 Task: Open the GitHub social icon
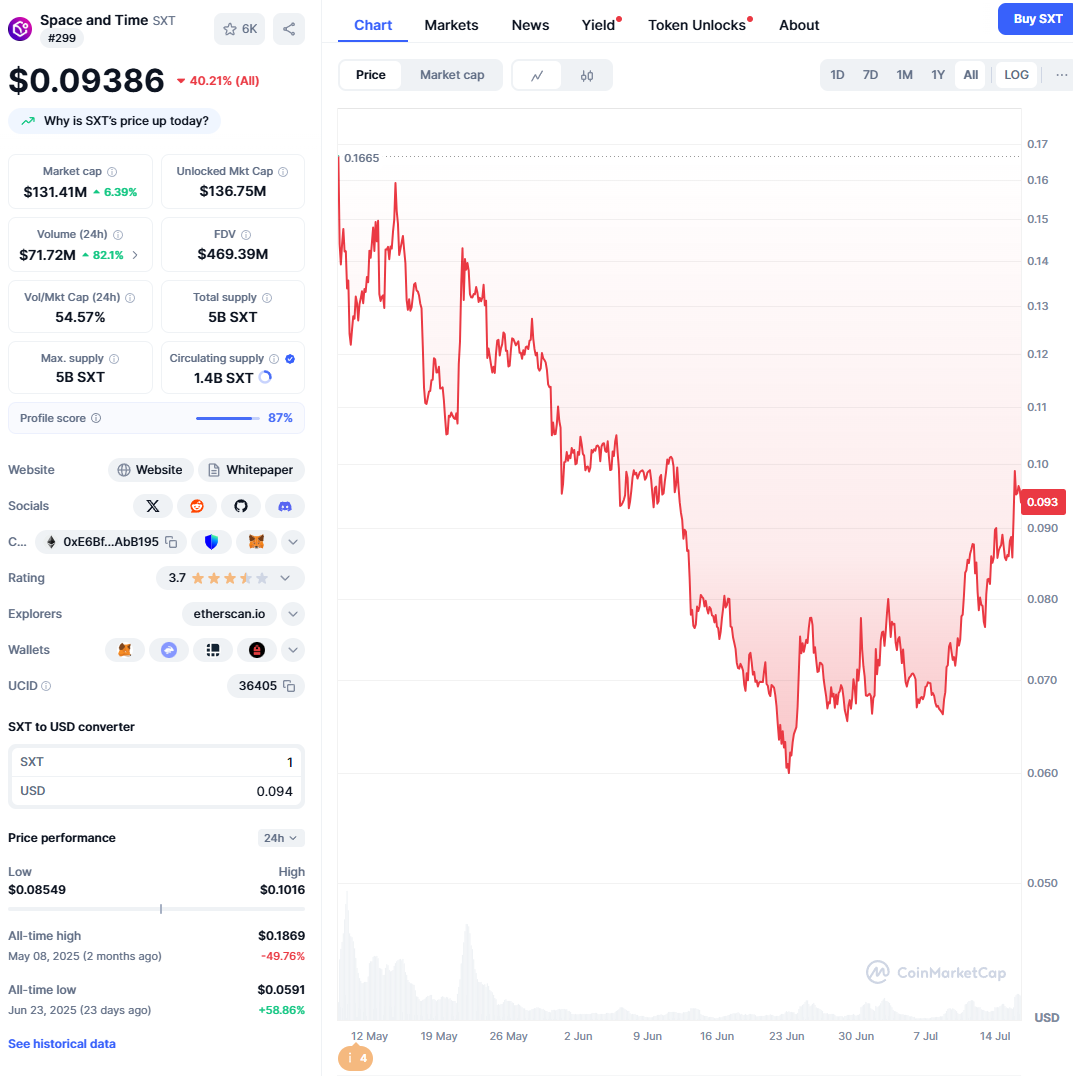click(x=241, y=506)
